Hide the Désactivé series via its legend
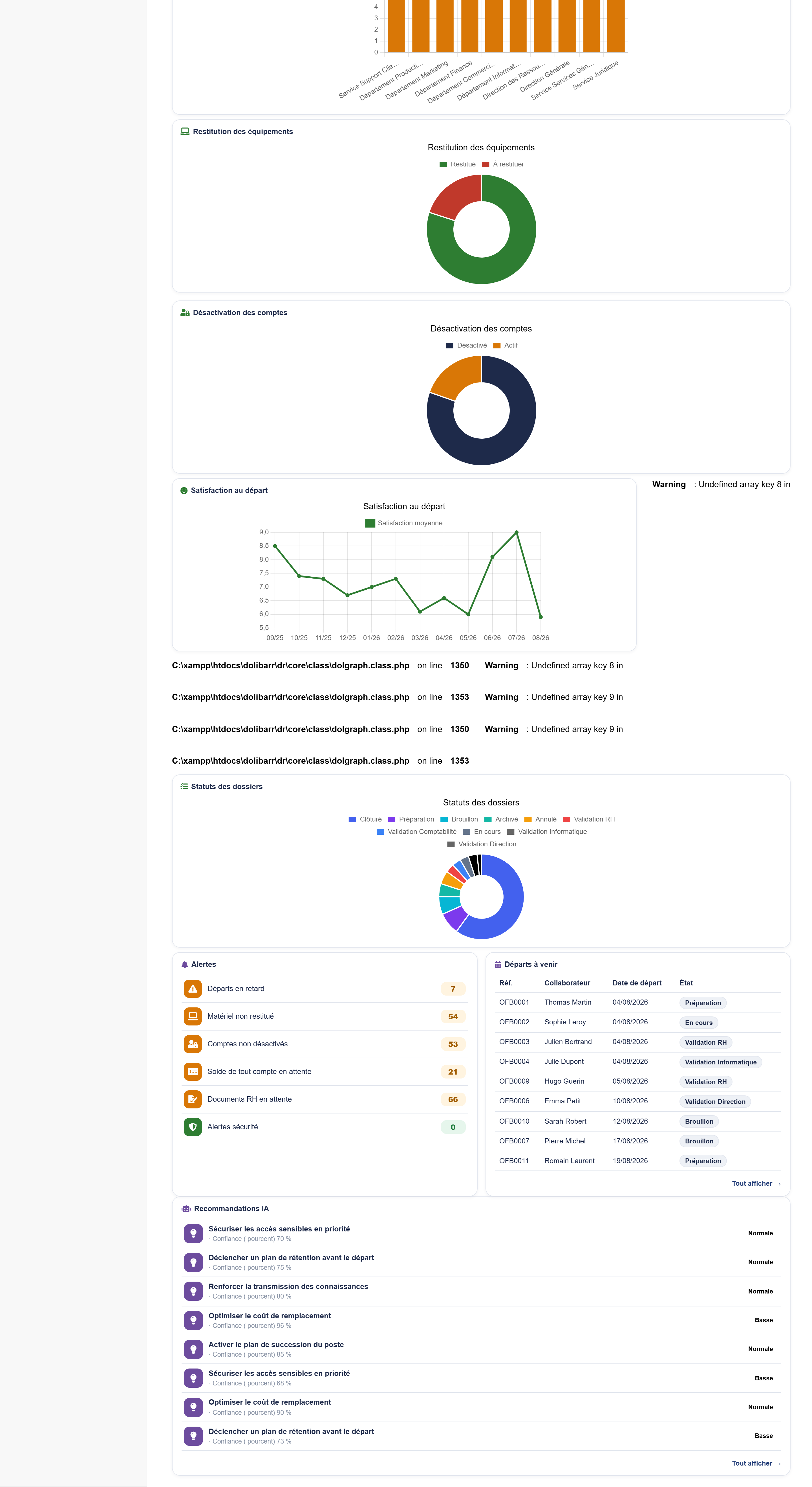This screenshot has width=812, height=1487. (x=466, y=346)
